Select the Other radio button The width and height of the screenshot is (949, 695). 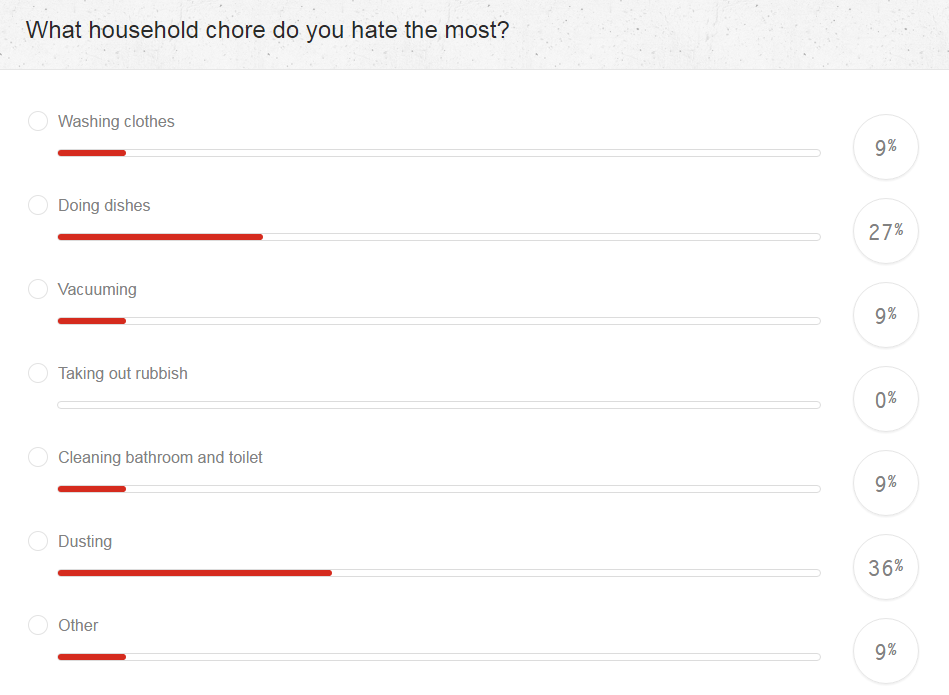[x=38, y=624]
